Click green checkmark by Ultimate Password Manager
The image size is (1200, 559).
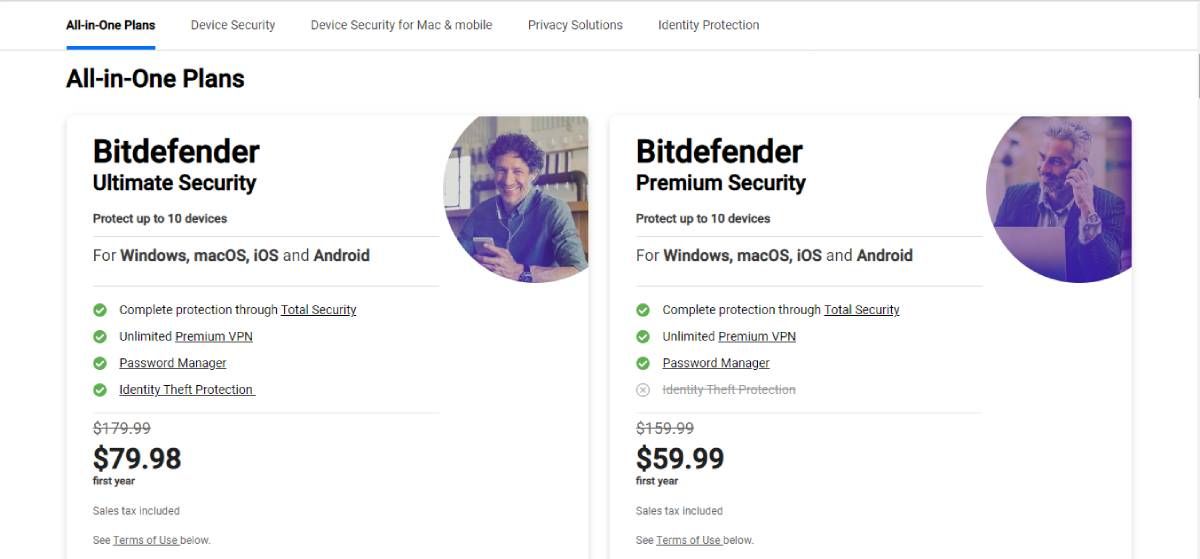(x=100, y=363)
